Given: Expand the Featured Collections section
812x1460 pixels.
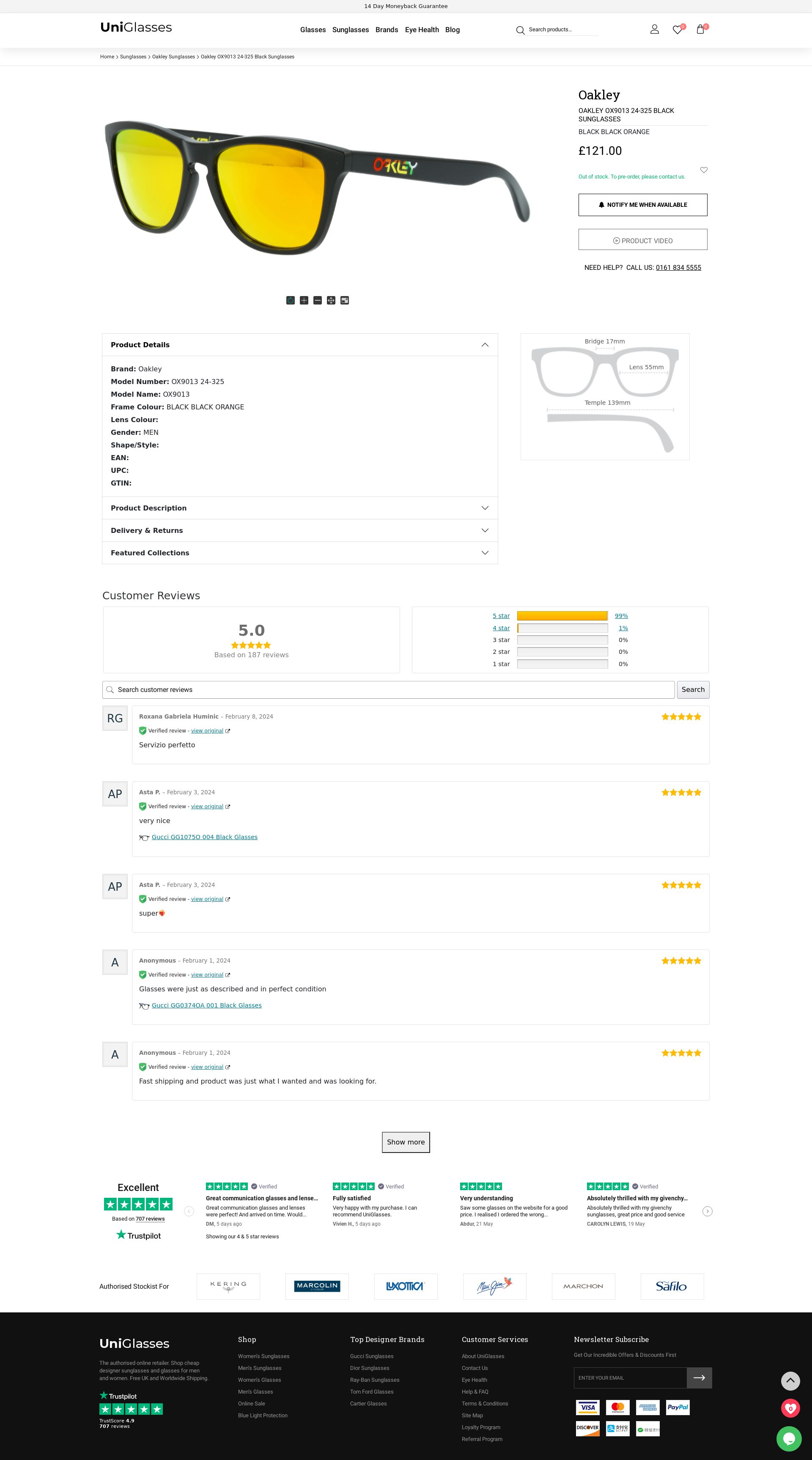Looking at the screenshot, I should click(x=300, y=553).
